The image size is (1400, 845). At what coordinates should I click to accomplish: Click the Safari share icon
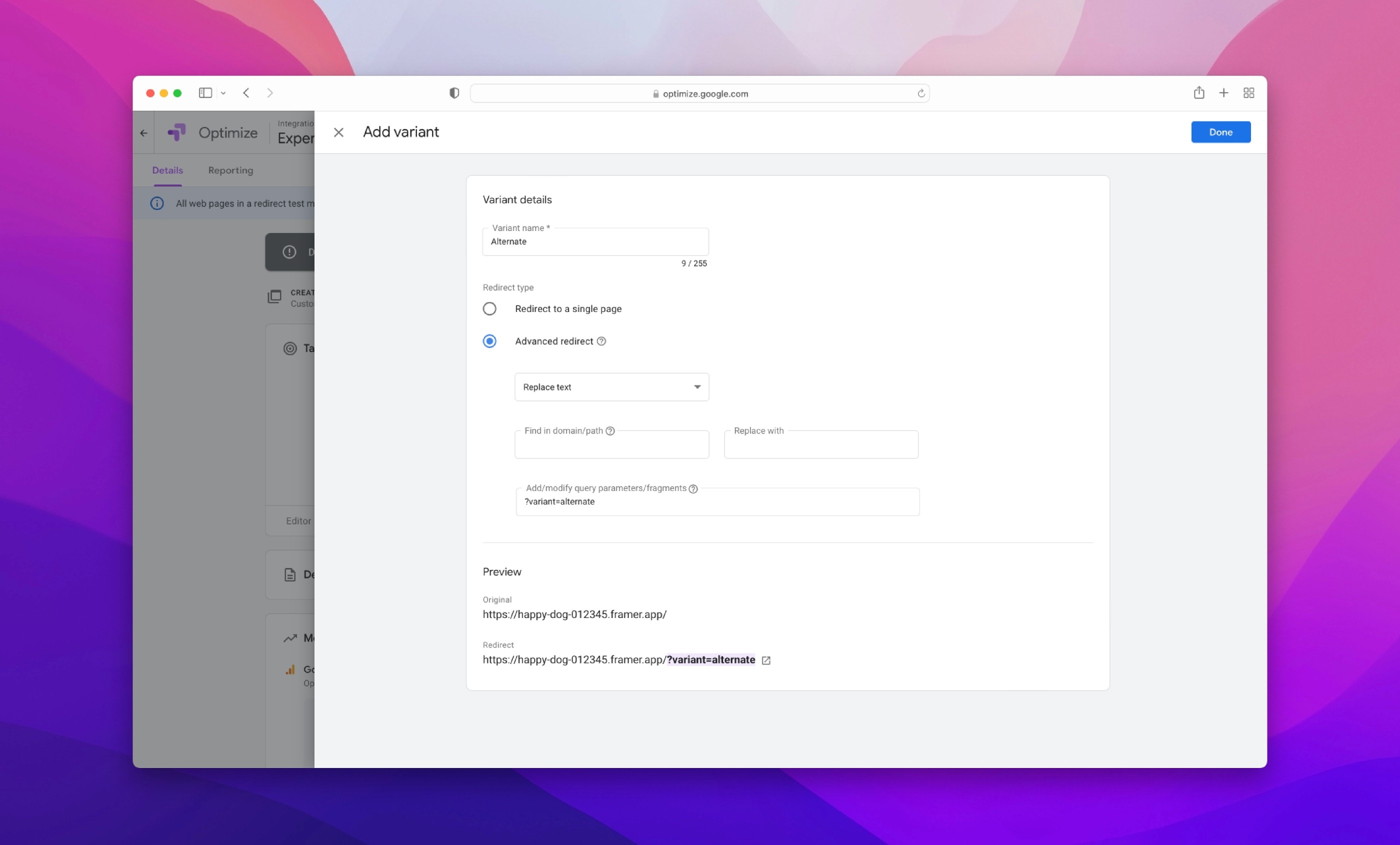(x=1199, y=92)
